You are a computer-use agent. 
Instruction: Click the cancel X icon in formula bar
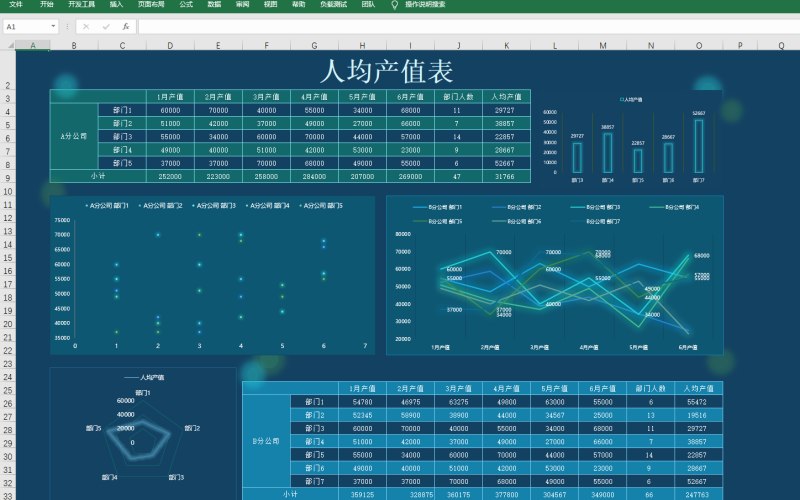coord(86,27)
